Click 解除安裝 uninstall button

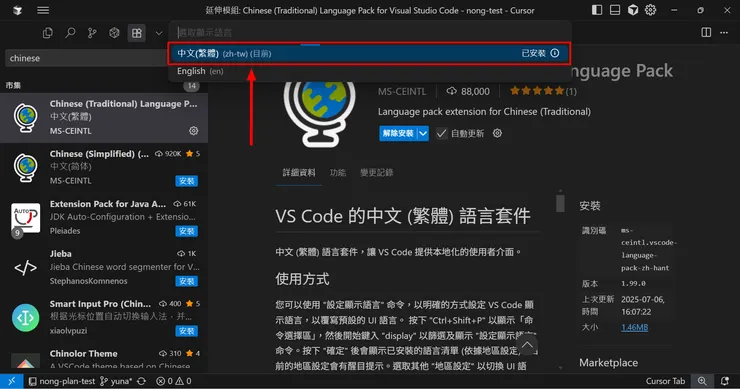pyautogui.click(x=398, y=133)
